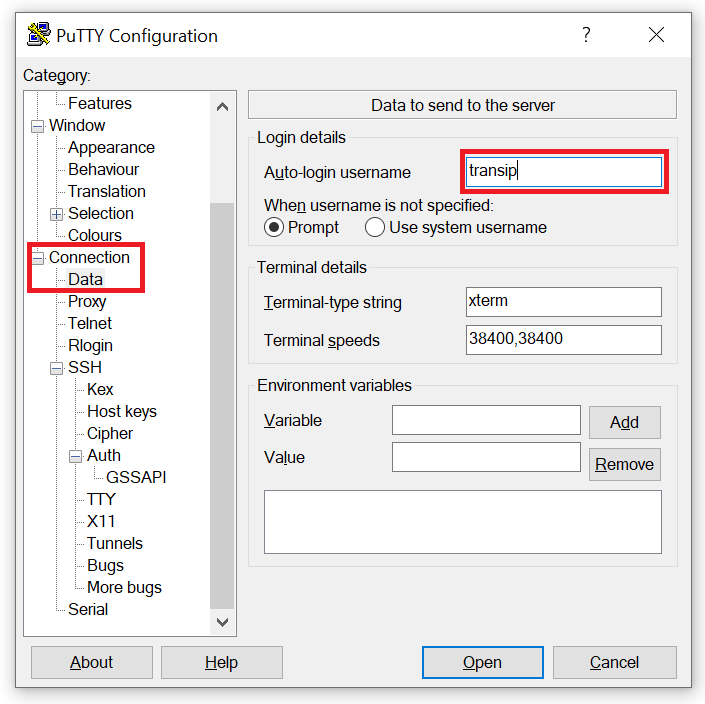Open the TTY category
The width and height of the screenshot is (705, 704).
point(101,500)
